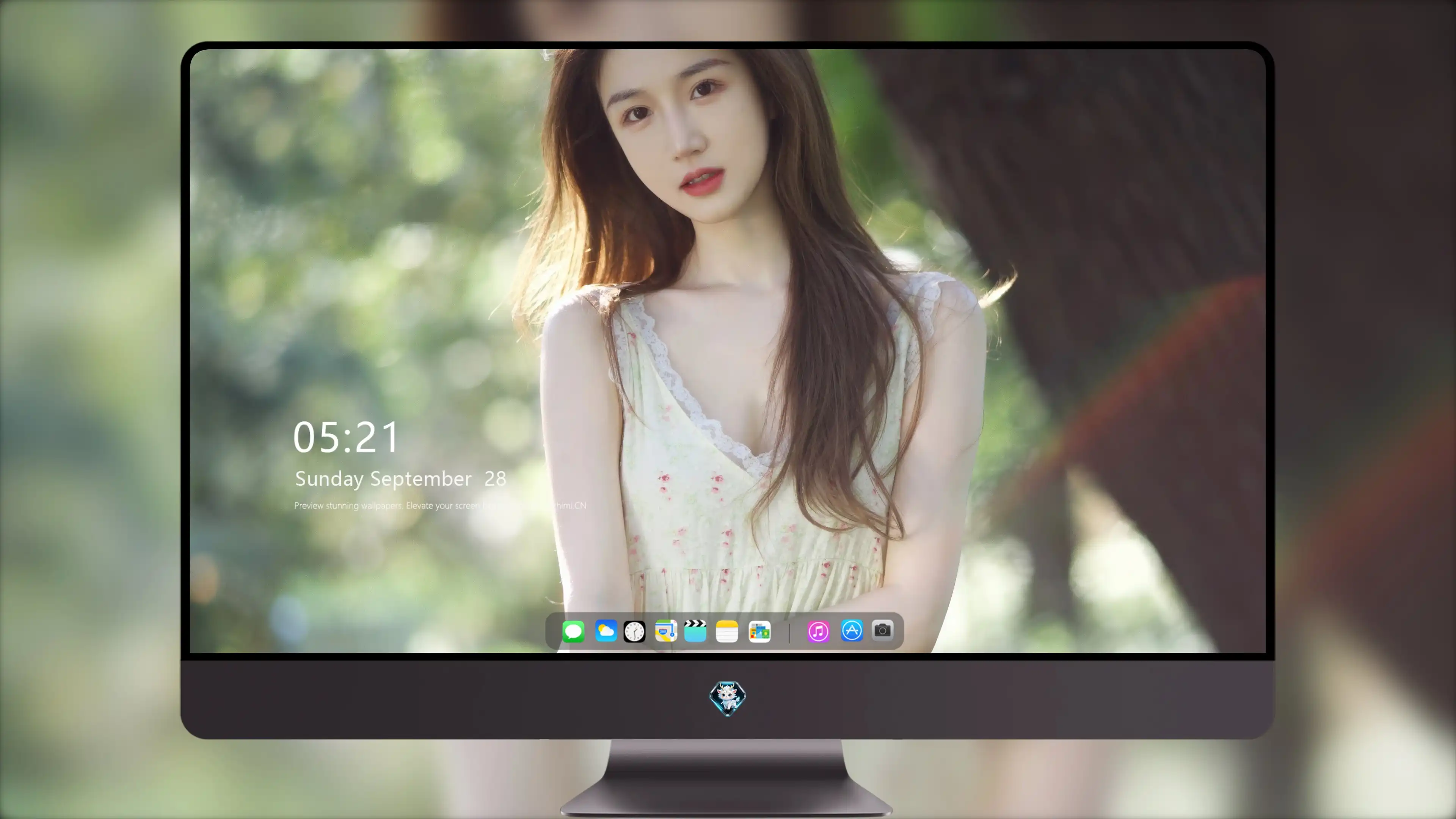Click the 'Preview stunning wallpapers' caption
Viewport: 1456px width, 819px height.
[x=440, y=505]
